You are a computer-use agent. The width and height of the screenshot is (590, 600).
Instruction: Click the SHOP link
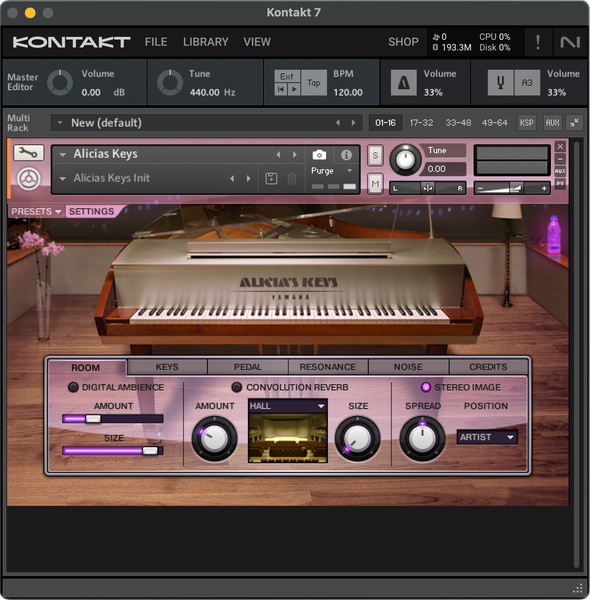coord(403,42)
